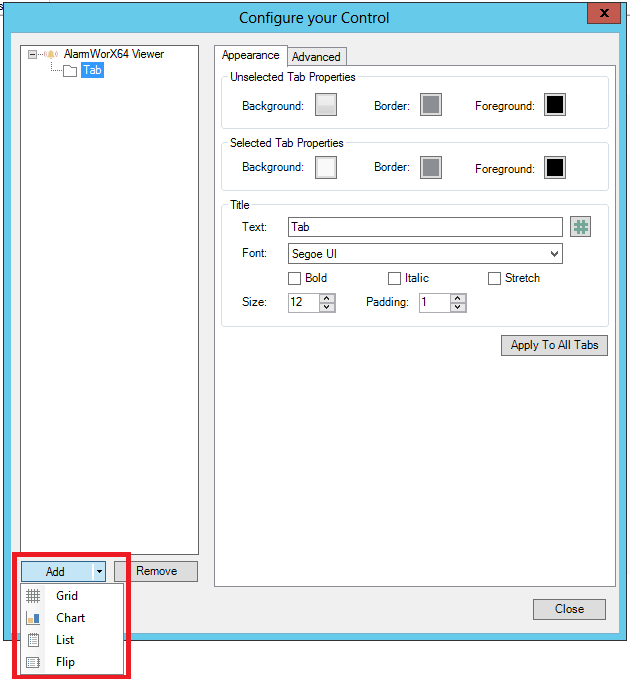Choose Grid from the Add menu
The image size is (630, 679).
(72, 596)
